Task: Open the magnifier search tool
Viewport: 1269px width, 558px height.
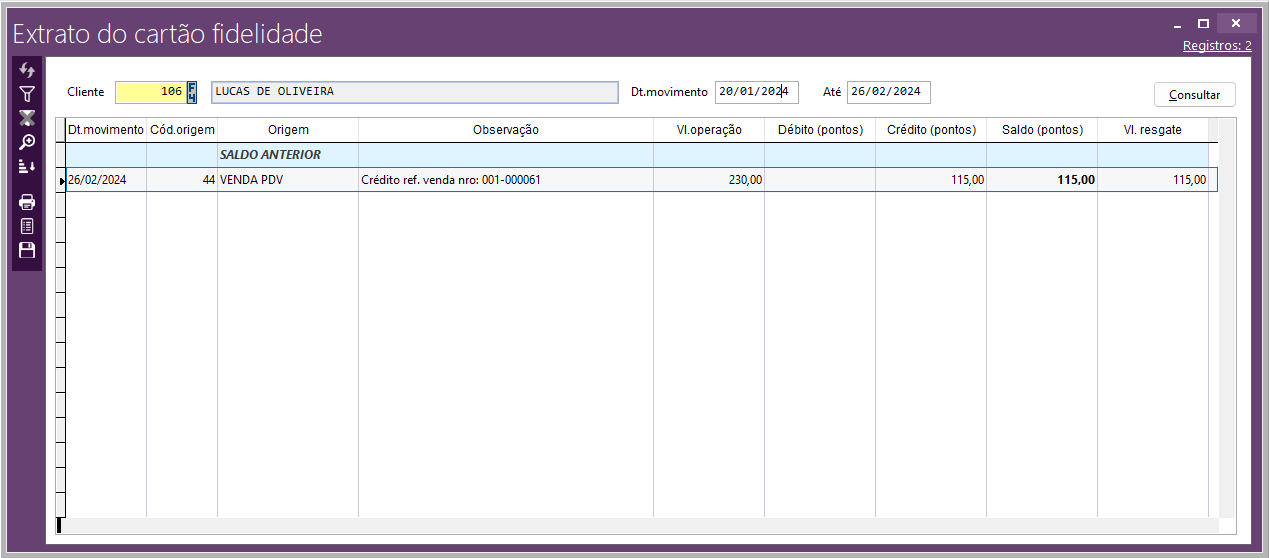Action: pos(27,142)
